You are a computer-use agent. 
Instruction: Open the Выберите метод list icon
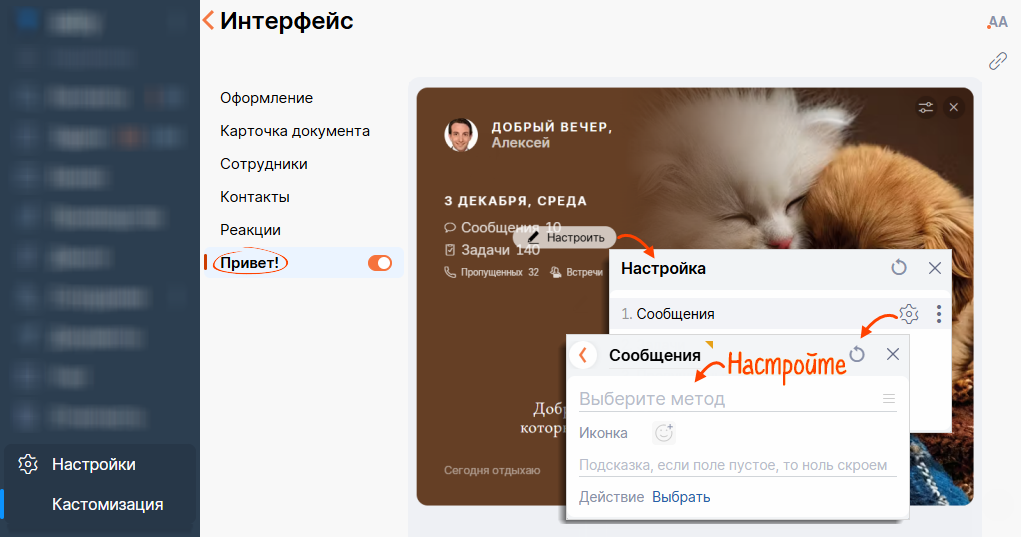point(889,398)
